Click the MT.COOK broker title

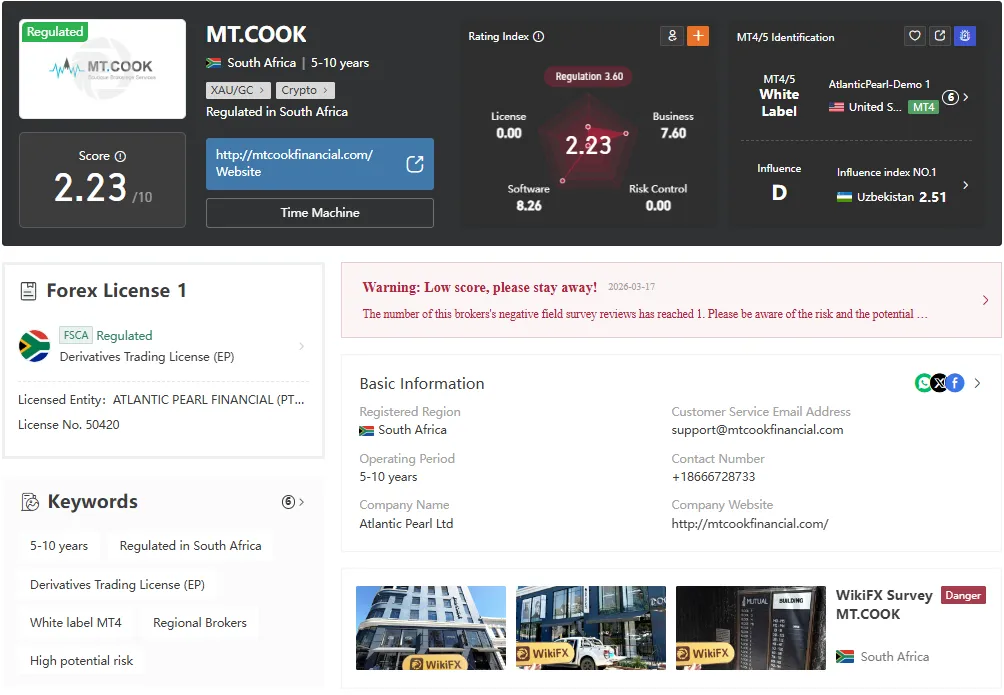click(256, 35)
